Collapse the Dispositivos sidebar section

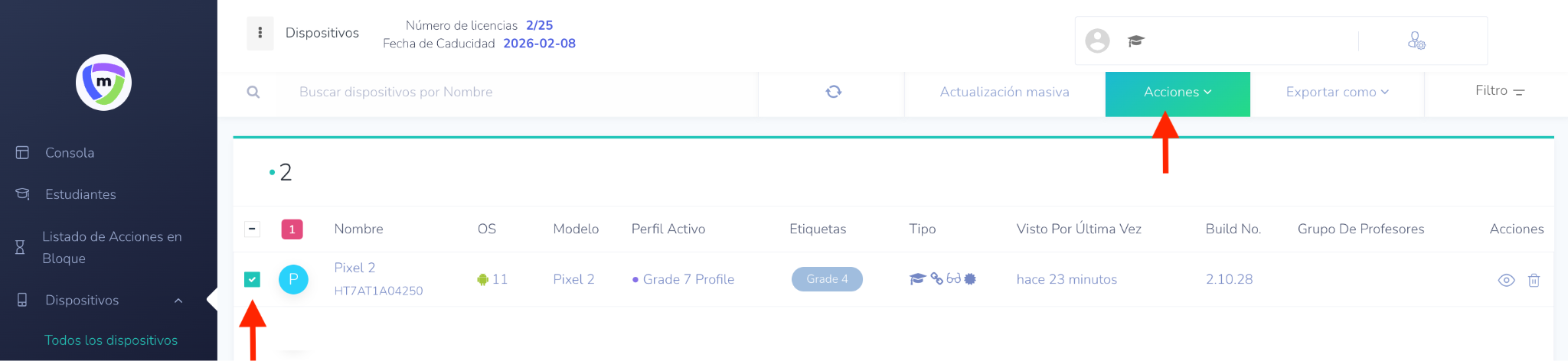(178, 301)
